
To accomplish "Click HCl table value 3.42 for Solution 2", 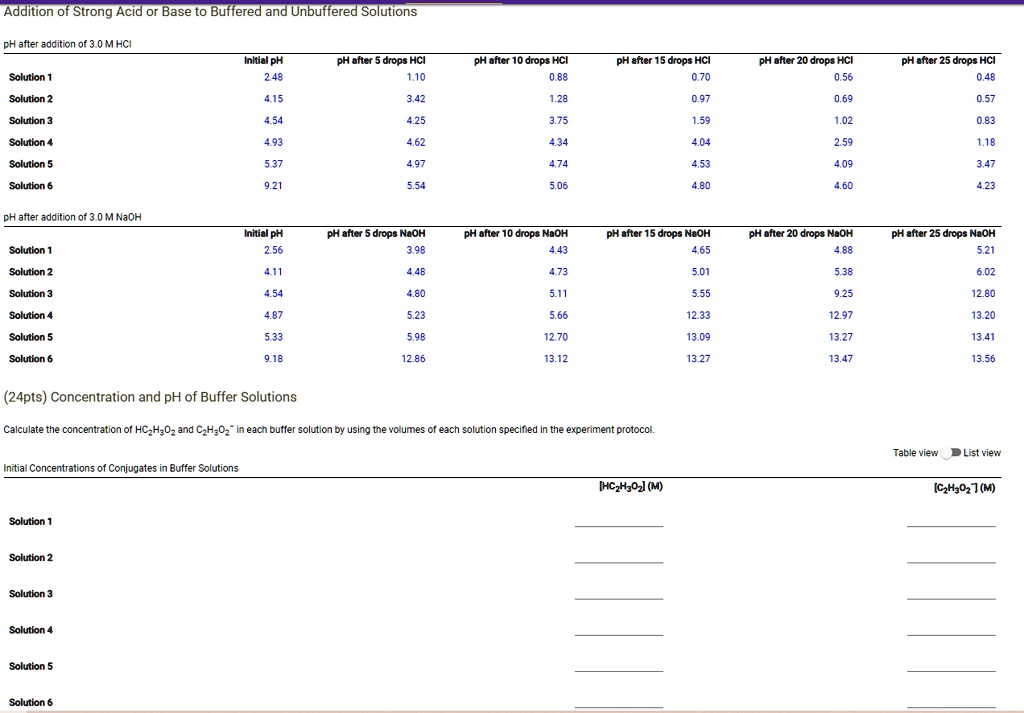I will coord(415,99).
